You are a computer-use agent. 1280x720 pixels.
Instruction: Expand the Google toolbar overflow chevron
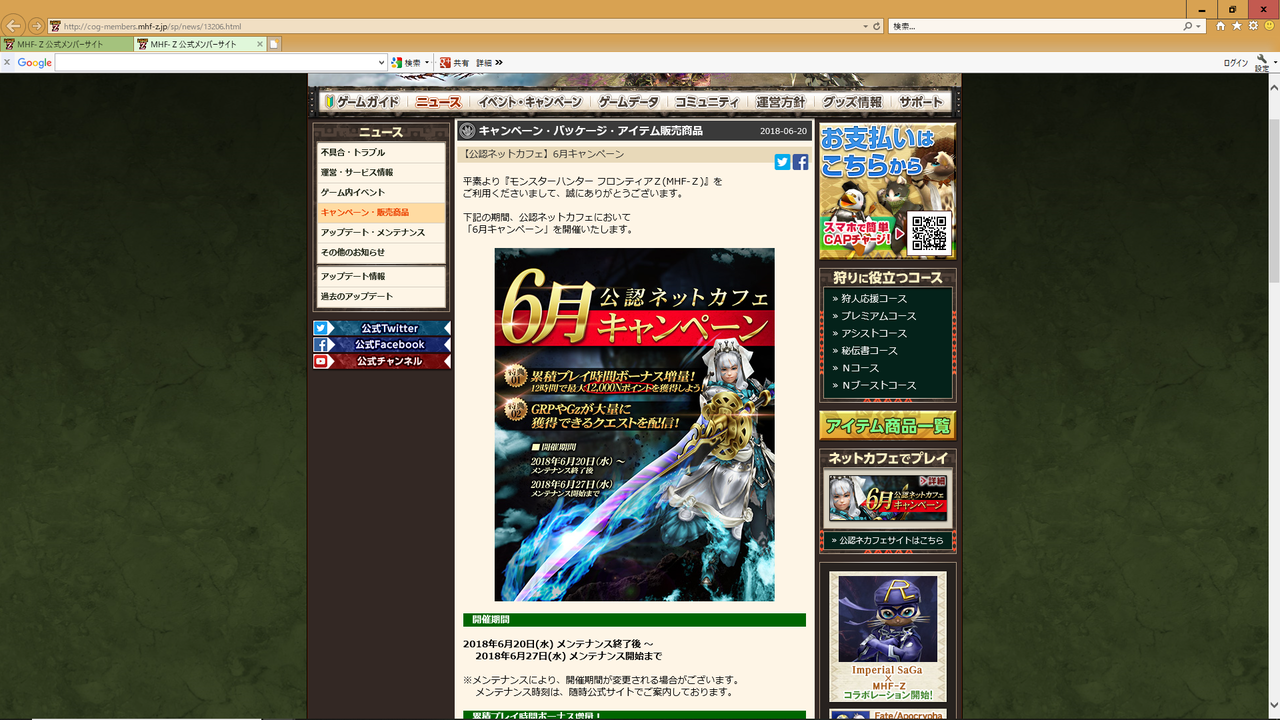tap(499, 62)
